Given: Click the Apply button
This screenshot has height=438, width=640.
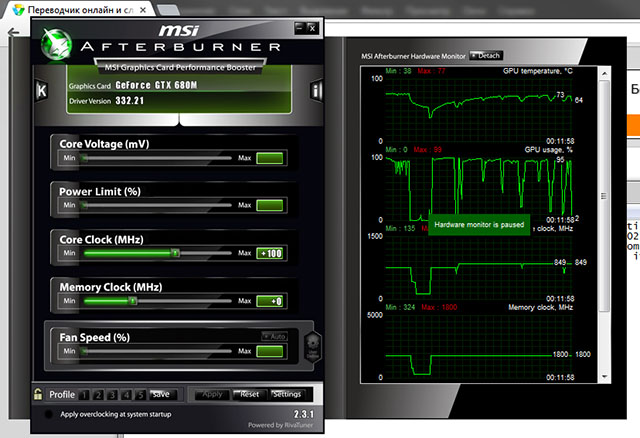Looking at the screenshot, I should [x=212, y=394].
